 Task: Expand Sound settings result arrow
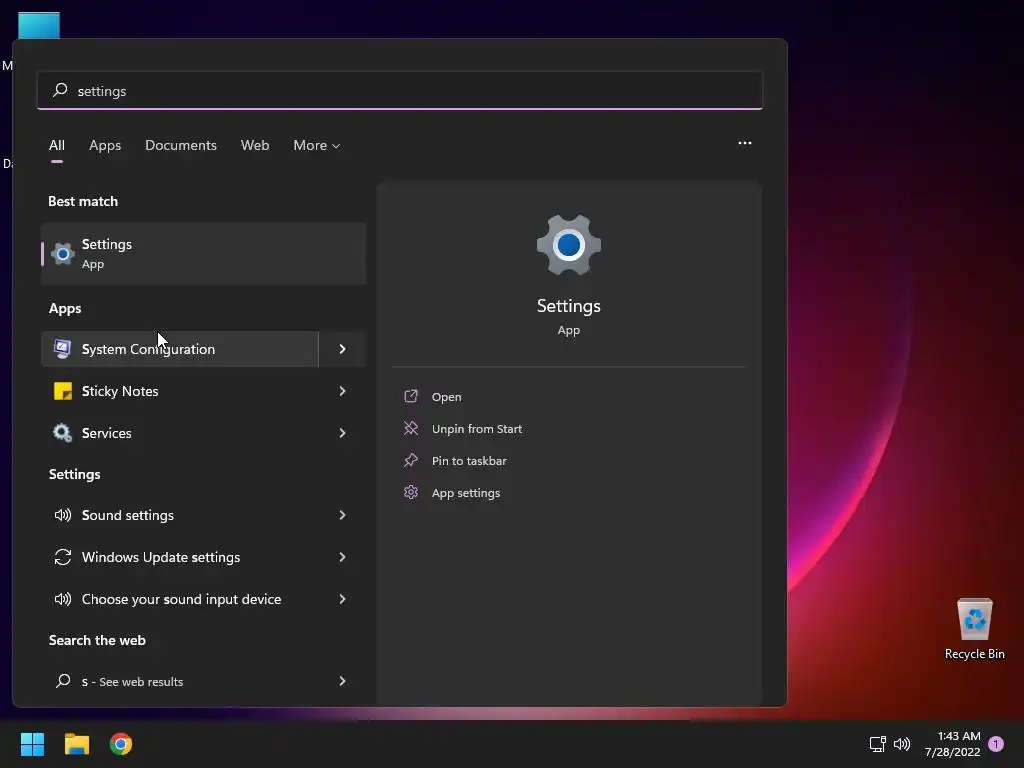pos(342,515)
